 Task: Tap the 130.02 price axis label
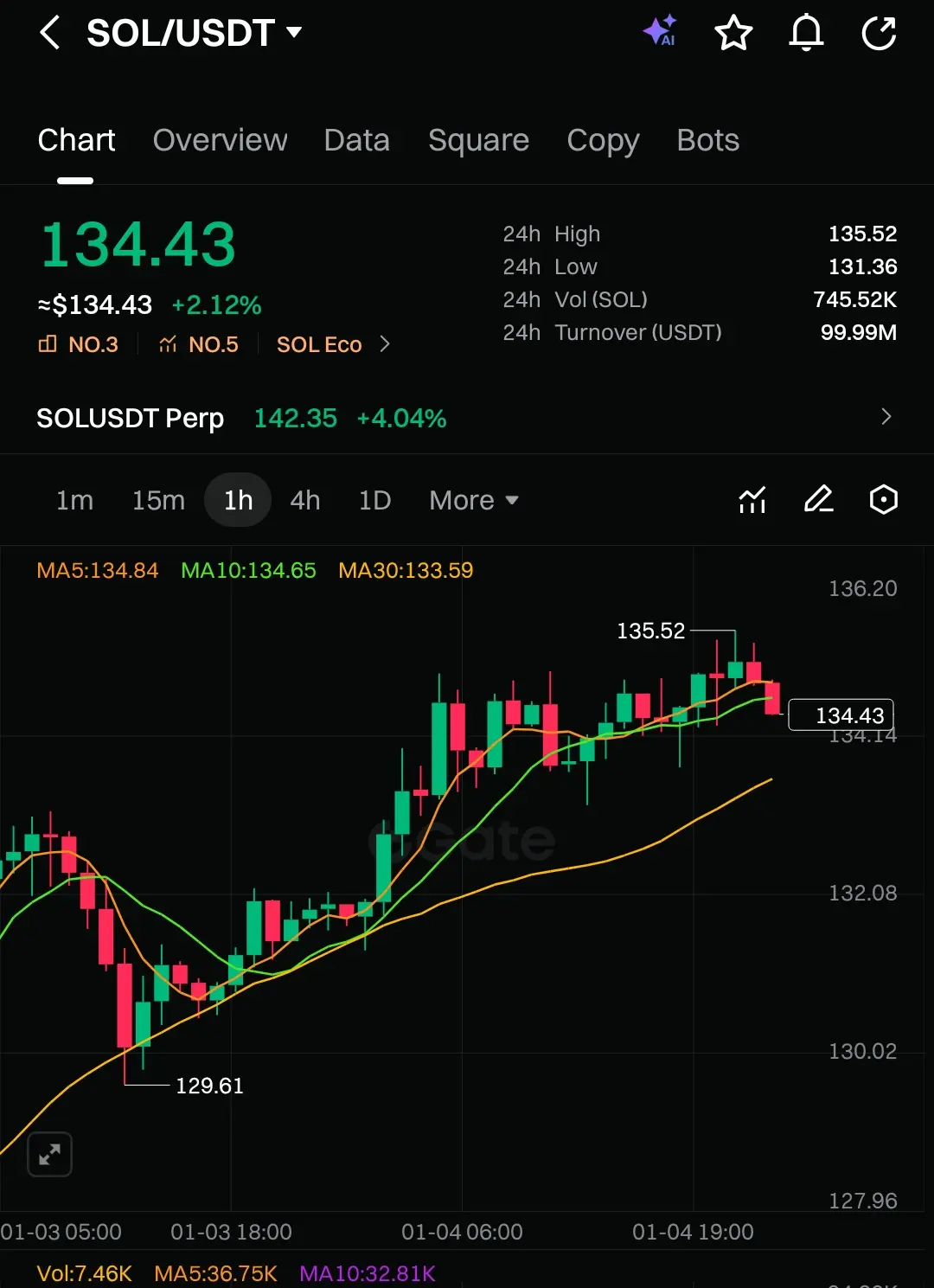[x=862, y=1051]
